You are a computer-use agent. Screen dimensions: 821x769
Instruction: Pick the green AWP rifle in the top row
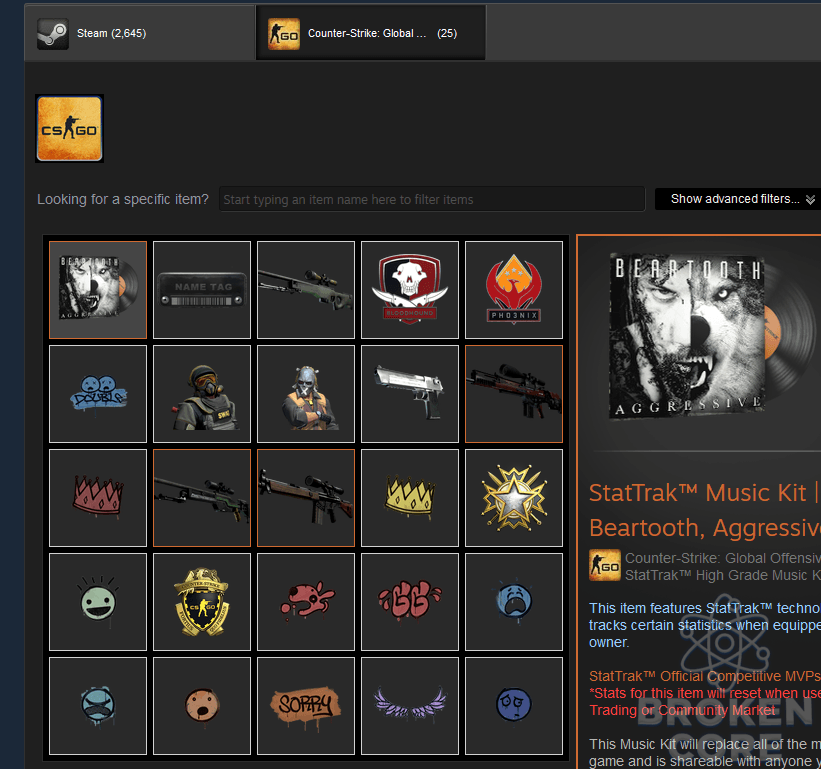point(306,290)
